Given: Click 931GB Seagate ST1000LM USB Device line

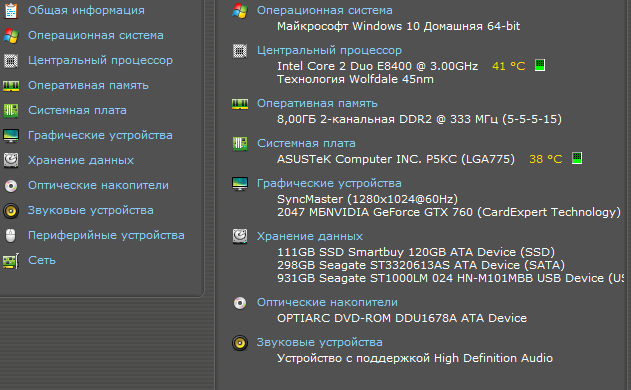Looking at the screenshot, I should (451, 278).
